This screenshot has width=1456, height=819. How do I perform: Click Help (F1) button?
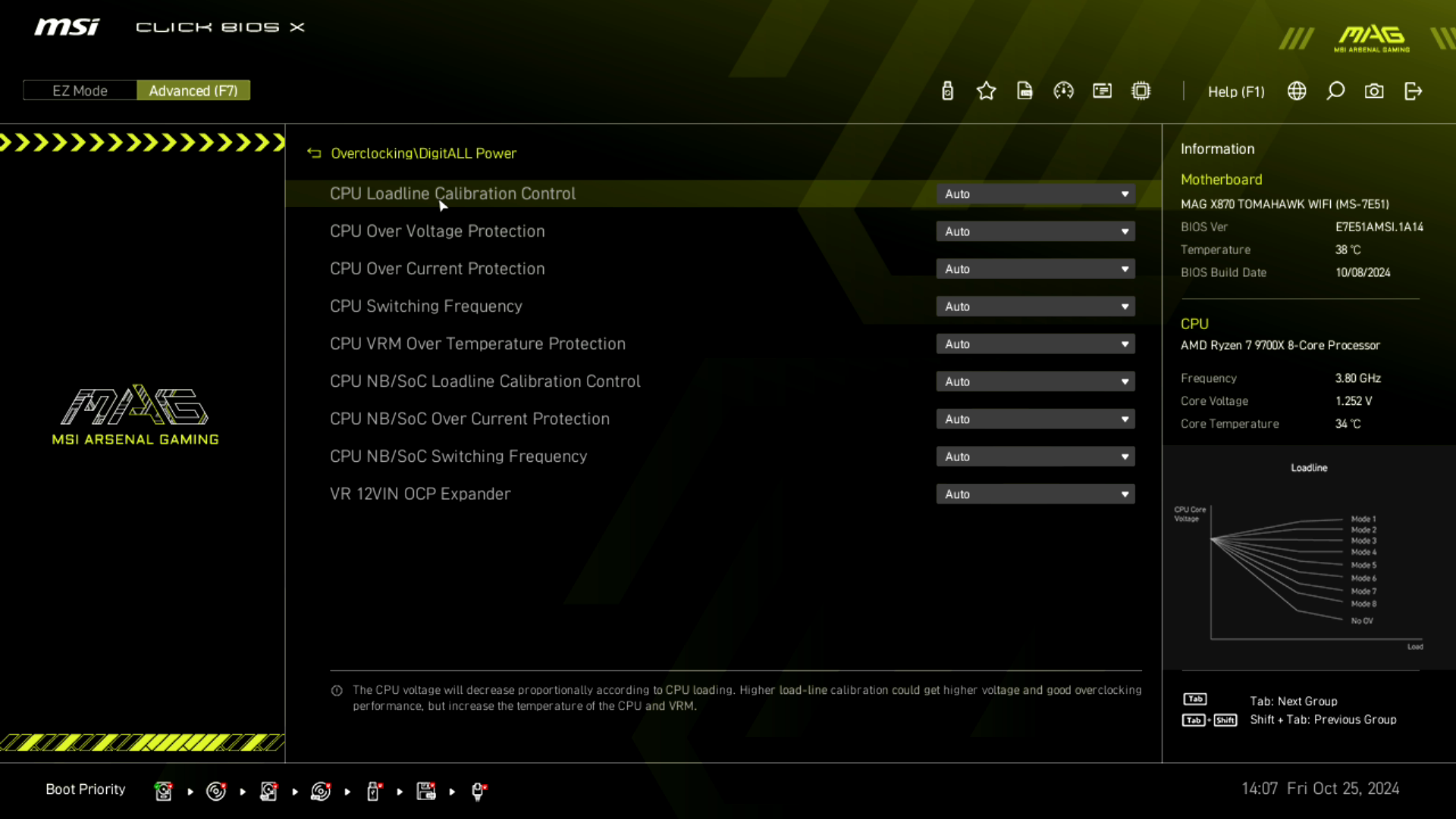tap(1236, 92)
